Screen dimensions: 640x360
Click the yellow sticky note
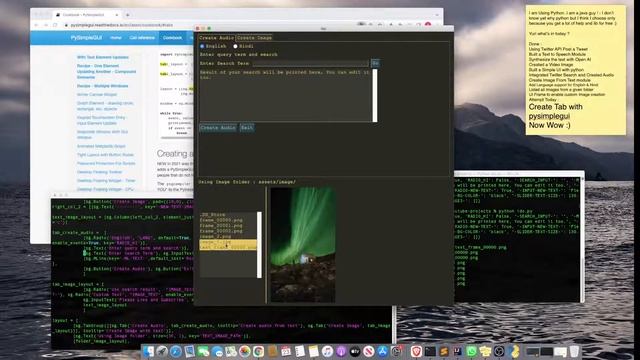click(x=576, y=70)
